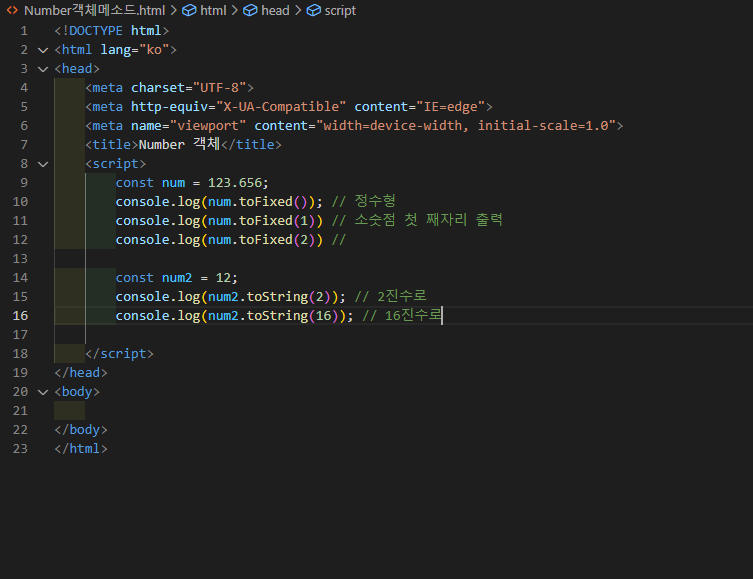Screen dimensions: 753x579
Task: Click the comment '정수형' on line 10
Action: pos(375,201)
